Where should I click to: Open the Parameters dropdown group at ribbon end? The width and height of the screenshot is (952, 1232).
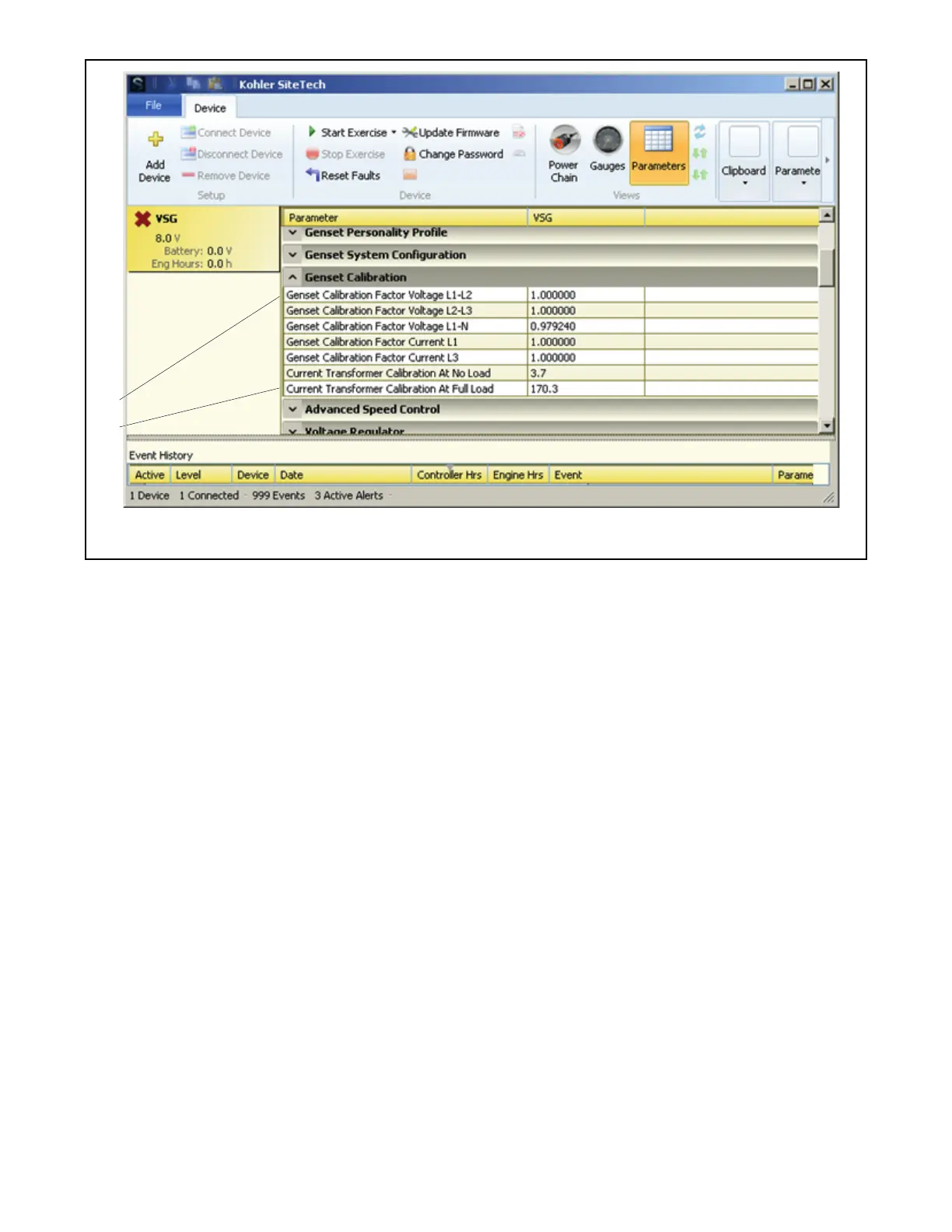(797, 162)
